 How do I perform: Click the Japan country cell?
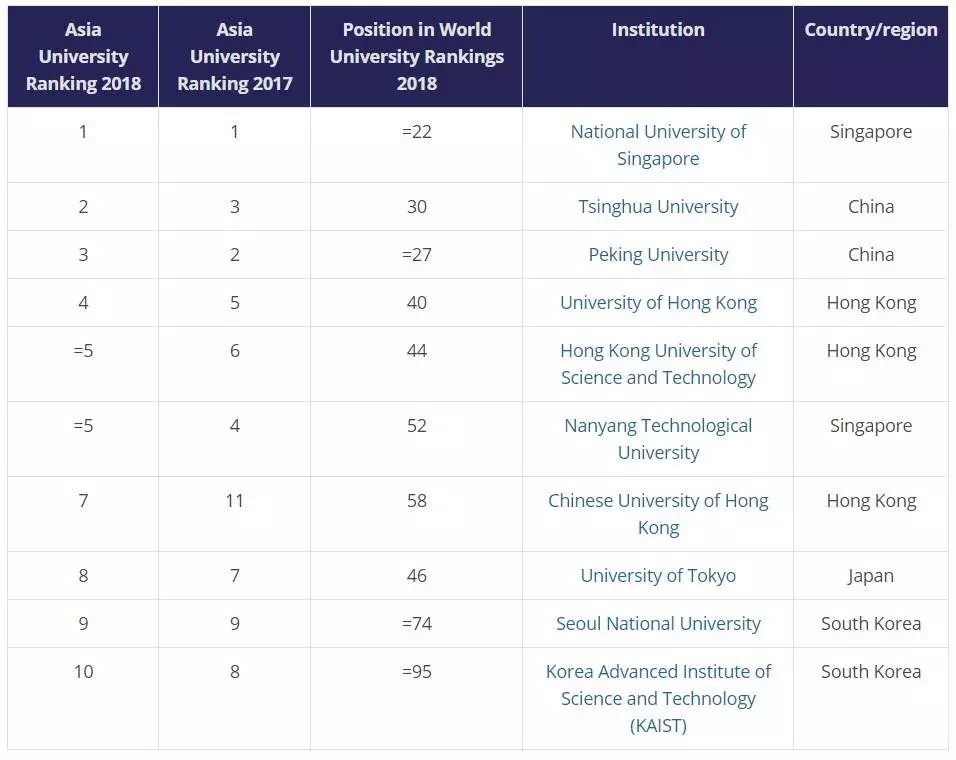tap(871, 576)
